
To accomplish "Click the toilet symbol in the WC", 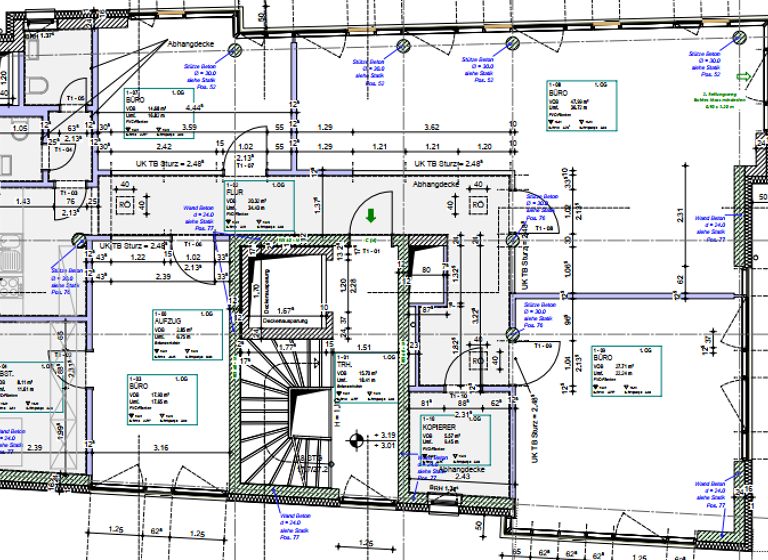I will pos(40,85).
